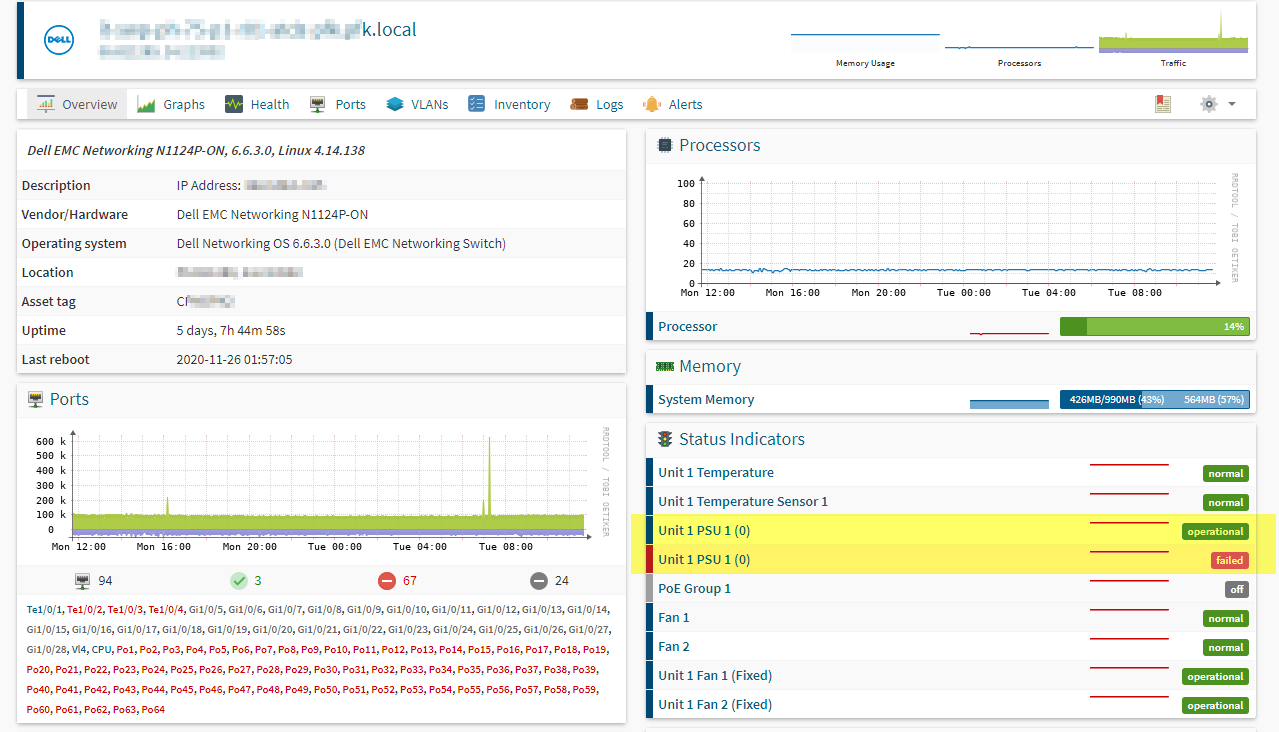Click the Dell logo icon
The width and height of the screenshot is (1279, 732).
tap(59, 40)
